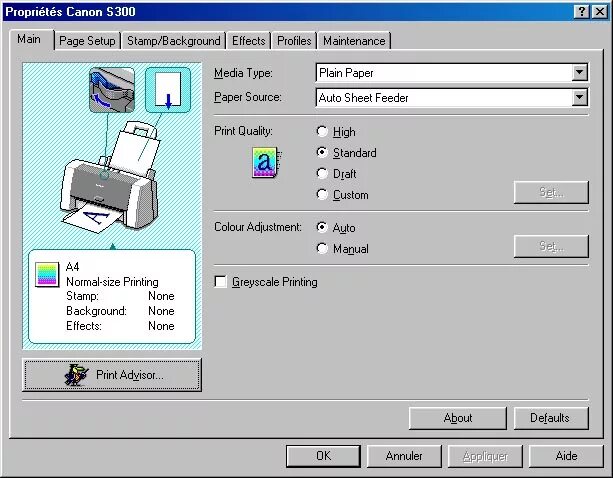
Task: Click the paper orientation sheet icon
Action: [x=168, y=90]
